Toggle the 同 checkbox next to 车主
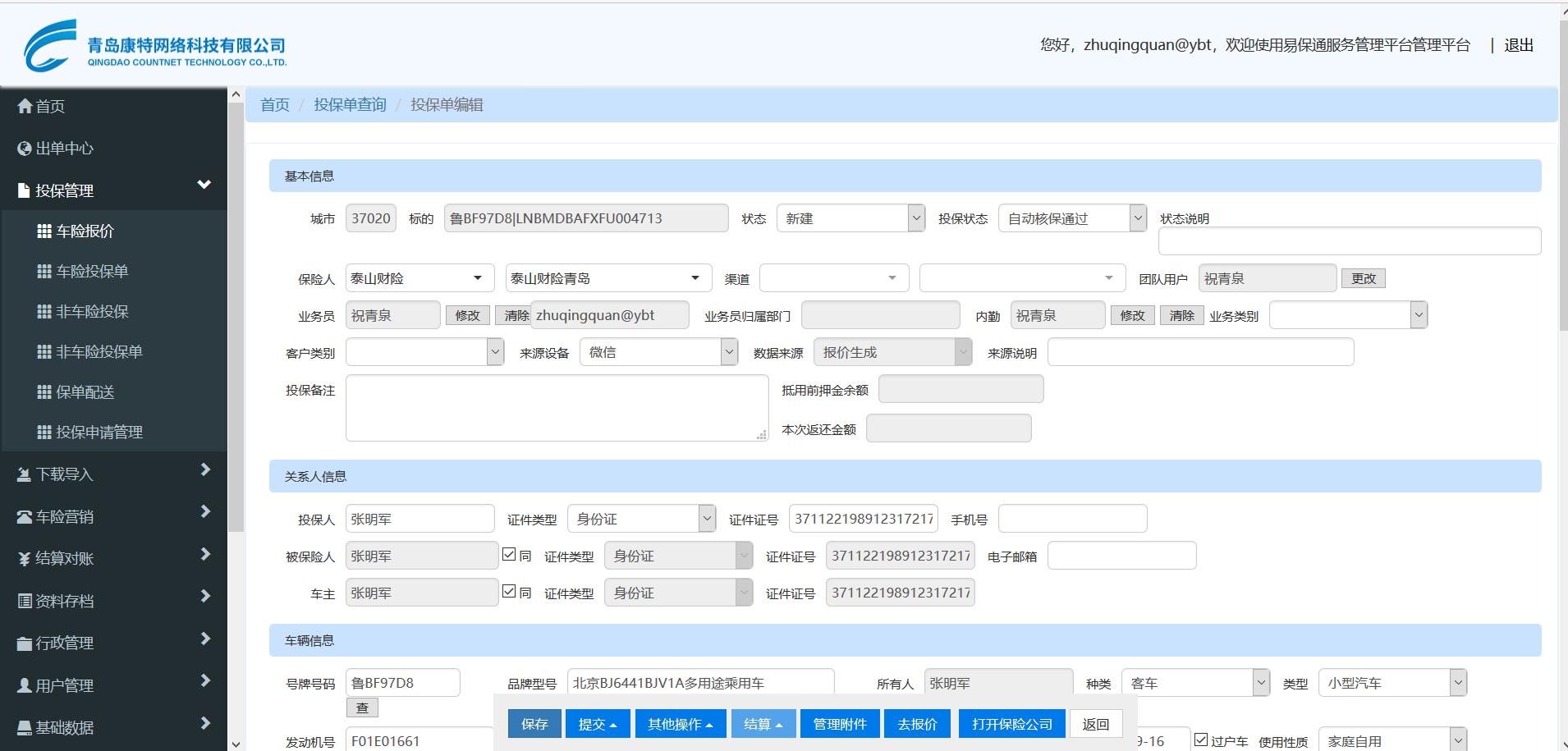Viewport: 1568px width, 751px height. (509, 592)
